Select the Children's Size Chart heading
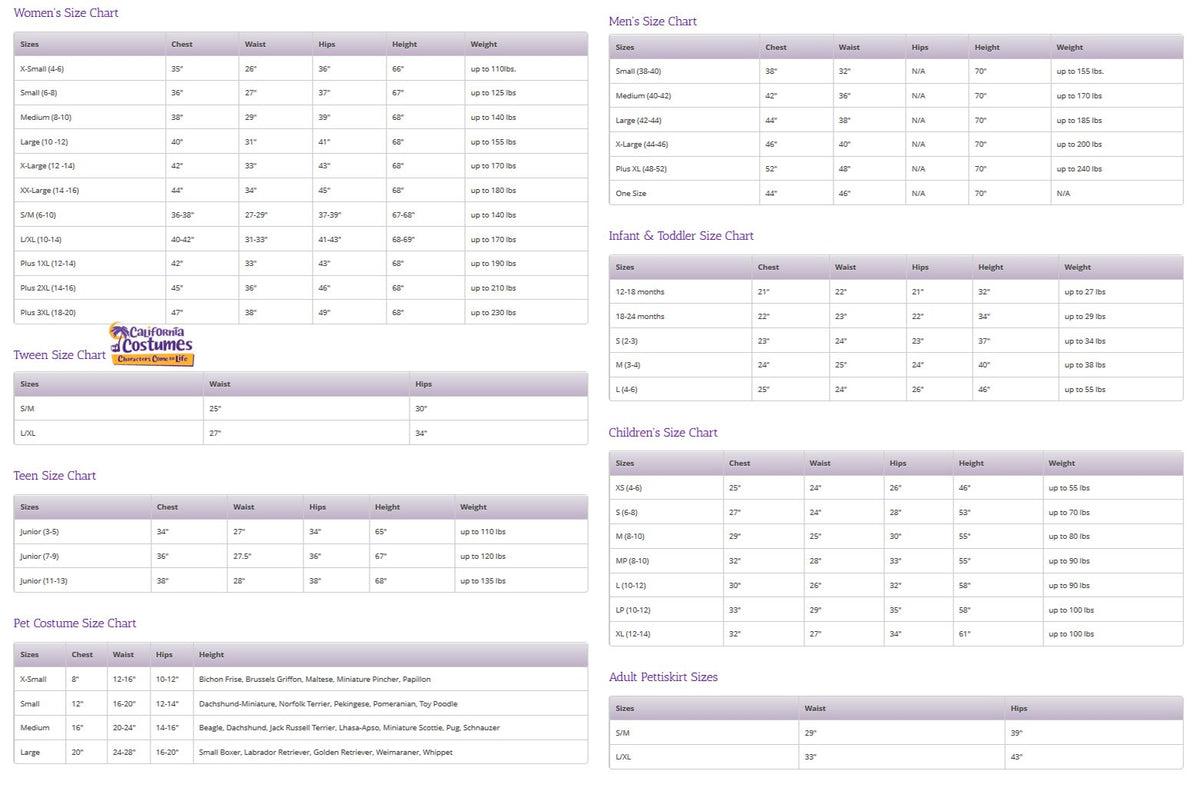Screen dimensions: 1200x791 (664, 433)
